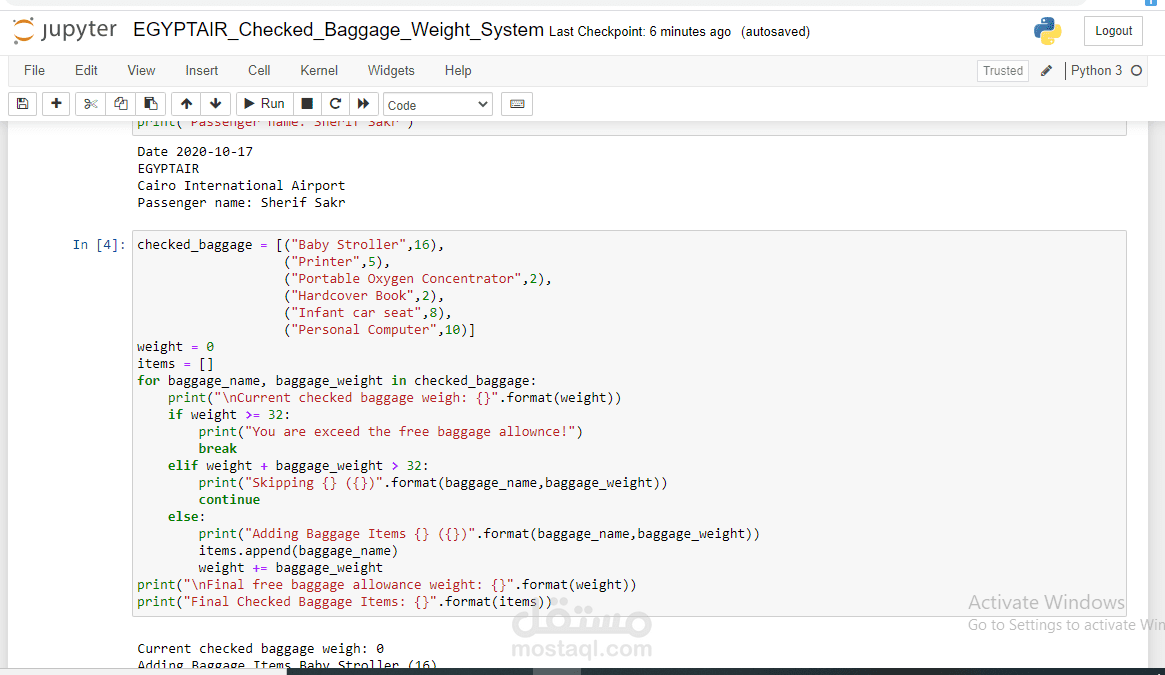This screenshot has height=675, width=1165.
Task: Click the pencil edit mode icon
Action: [x=1046, y=71]
